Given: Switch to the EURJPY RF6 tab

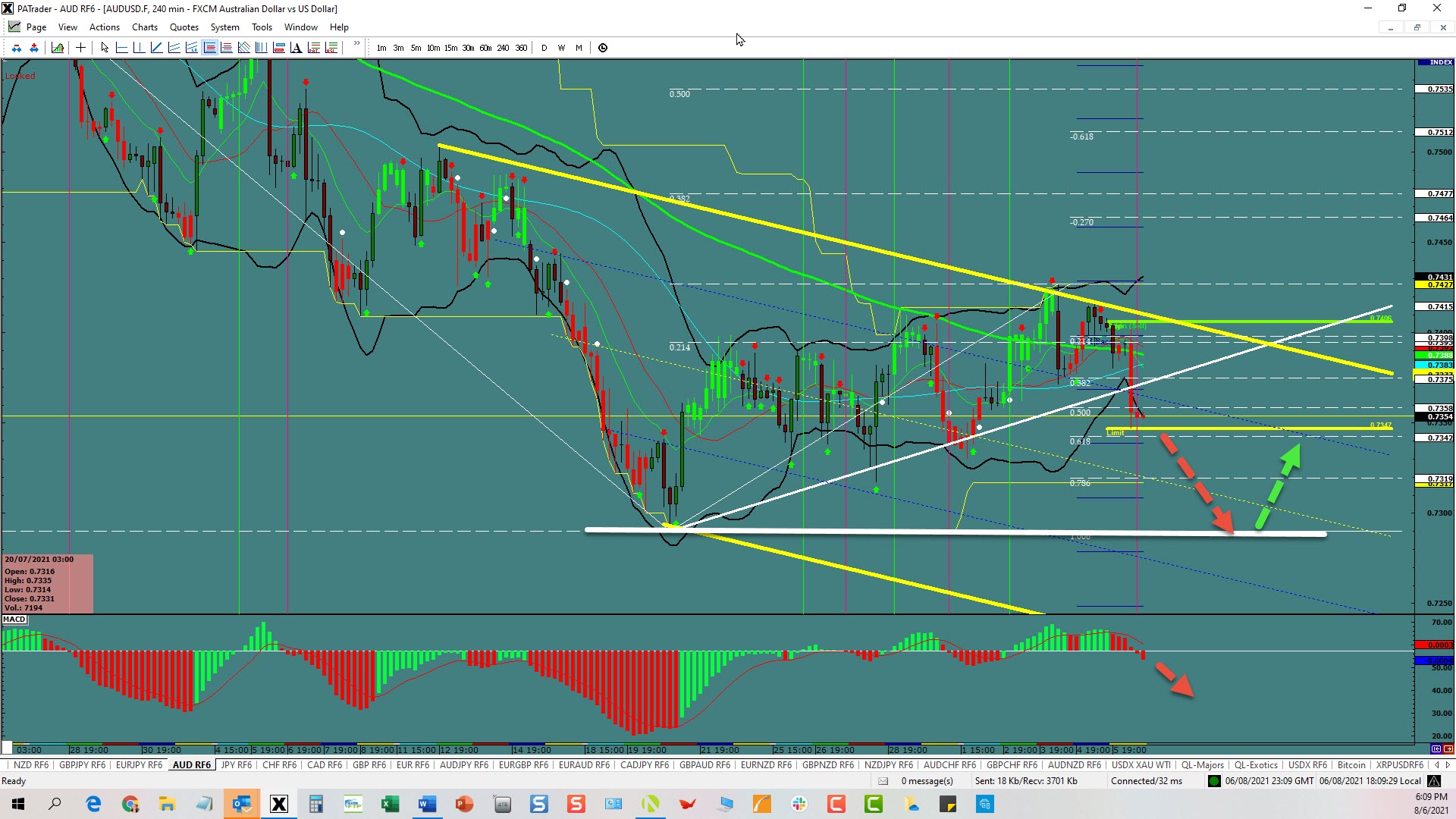Looking at the screenshot, I should (139, 765).
